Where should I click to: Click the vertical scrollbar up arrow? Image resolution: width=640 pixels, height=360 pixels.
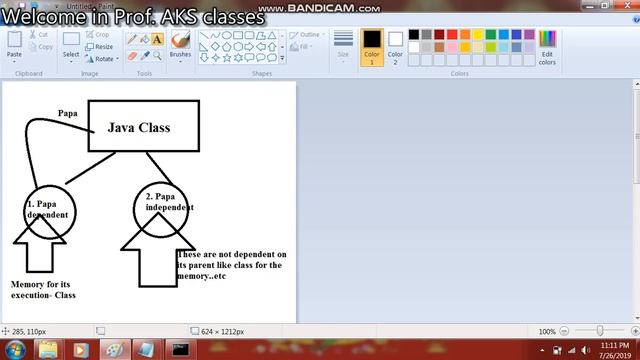click(x=636, y=84)
